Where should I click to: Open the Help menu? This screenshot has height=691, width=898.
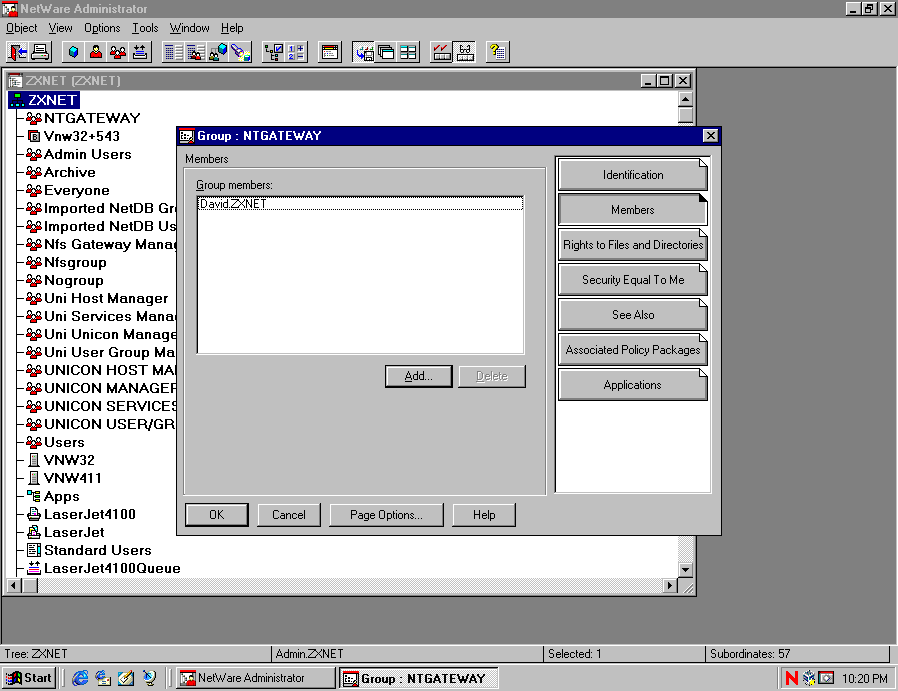click(232, 28)
